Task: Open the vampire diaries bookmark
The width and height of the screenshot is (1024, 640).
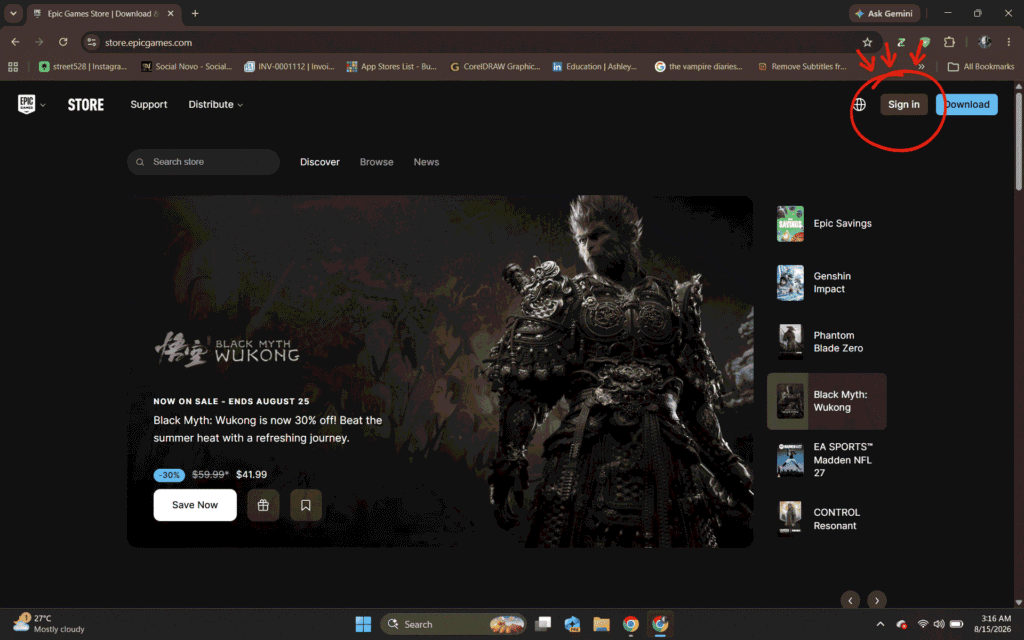Action: (x=699, y=67)
